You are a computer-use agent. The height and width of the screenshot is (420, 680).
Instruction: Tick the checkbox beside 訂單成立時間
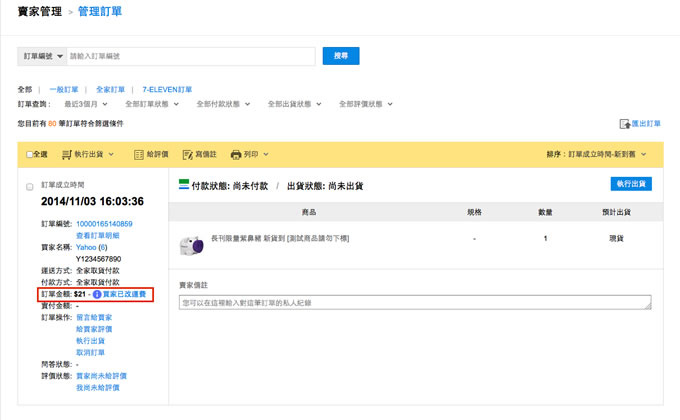(x=30, y=186)
